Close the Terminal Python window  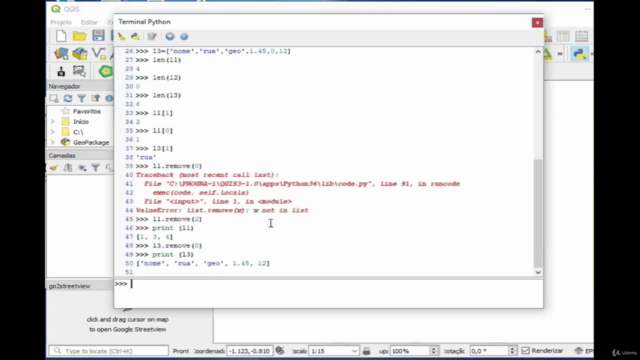(537, 22)
